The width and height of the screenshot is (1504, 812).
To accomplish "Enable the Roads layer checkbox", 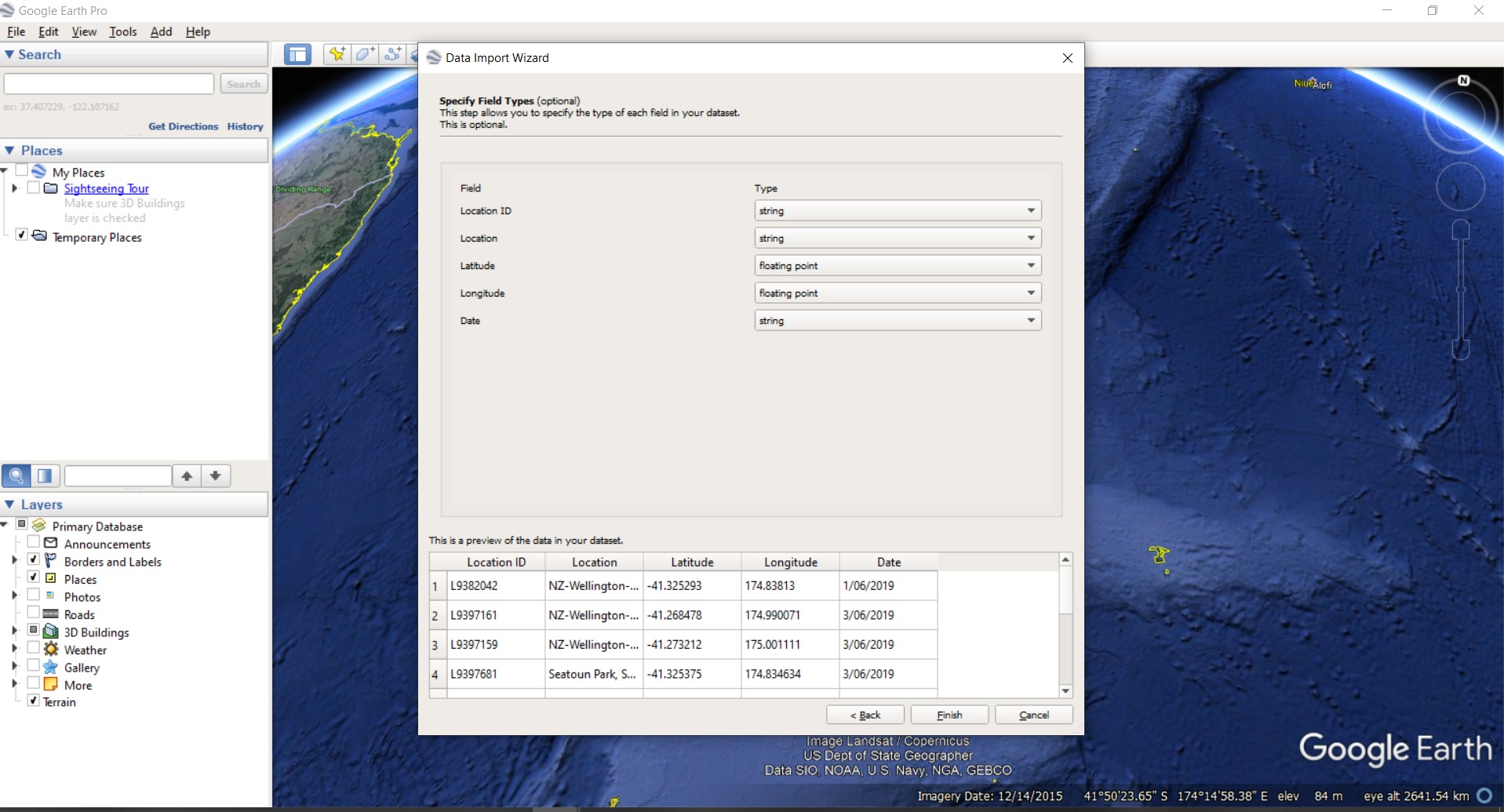I will click(x=34, y=613).
